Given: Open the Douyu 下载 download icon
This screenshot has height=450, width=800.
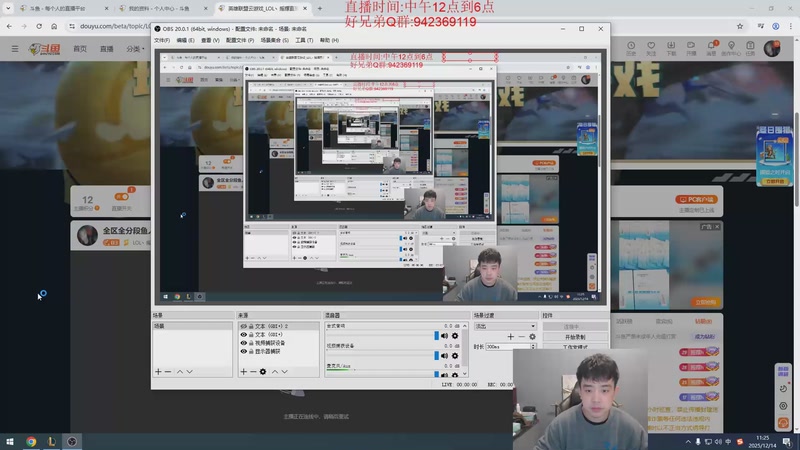Looking at the screenshot, I should coord(671,48).
